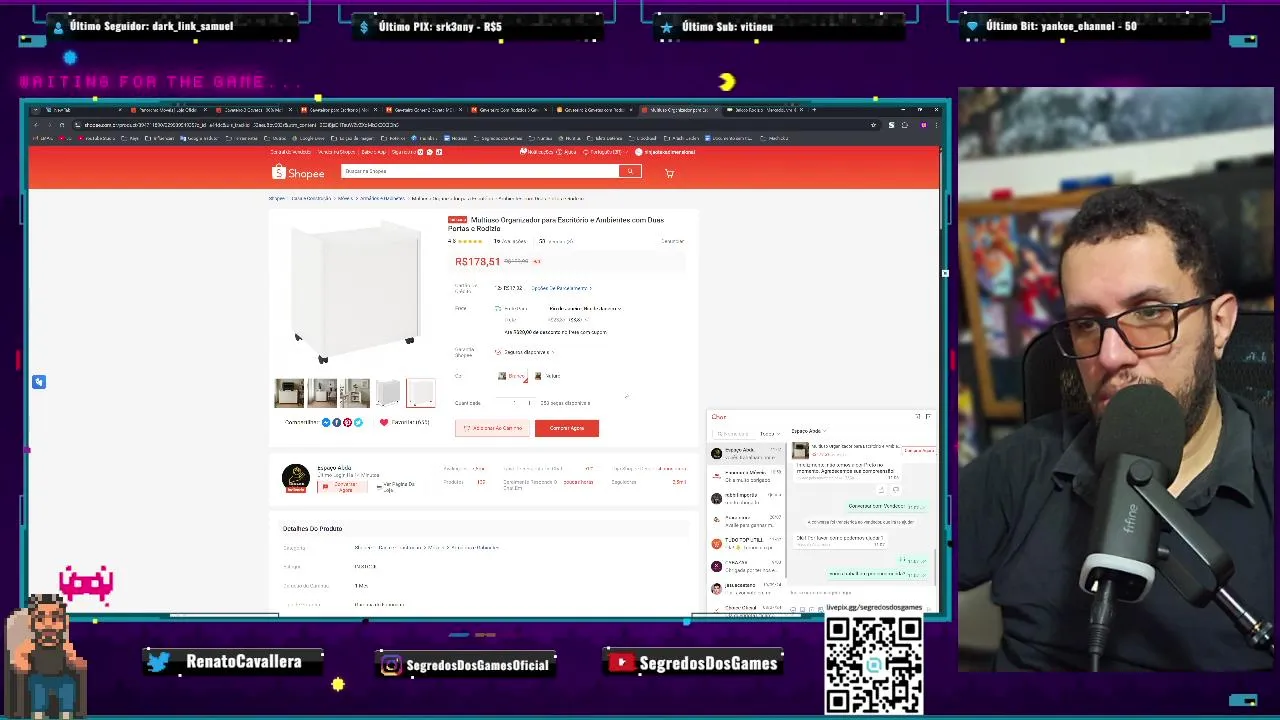Click Denunciar link near product title
Viewport: 1280px width, 720px height.
(x=673, y=241)
